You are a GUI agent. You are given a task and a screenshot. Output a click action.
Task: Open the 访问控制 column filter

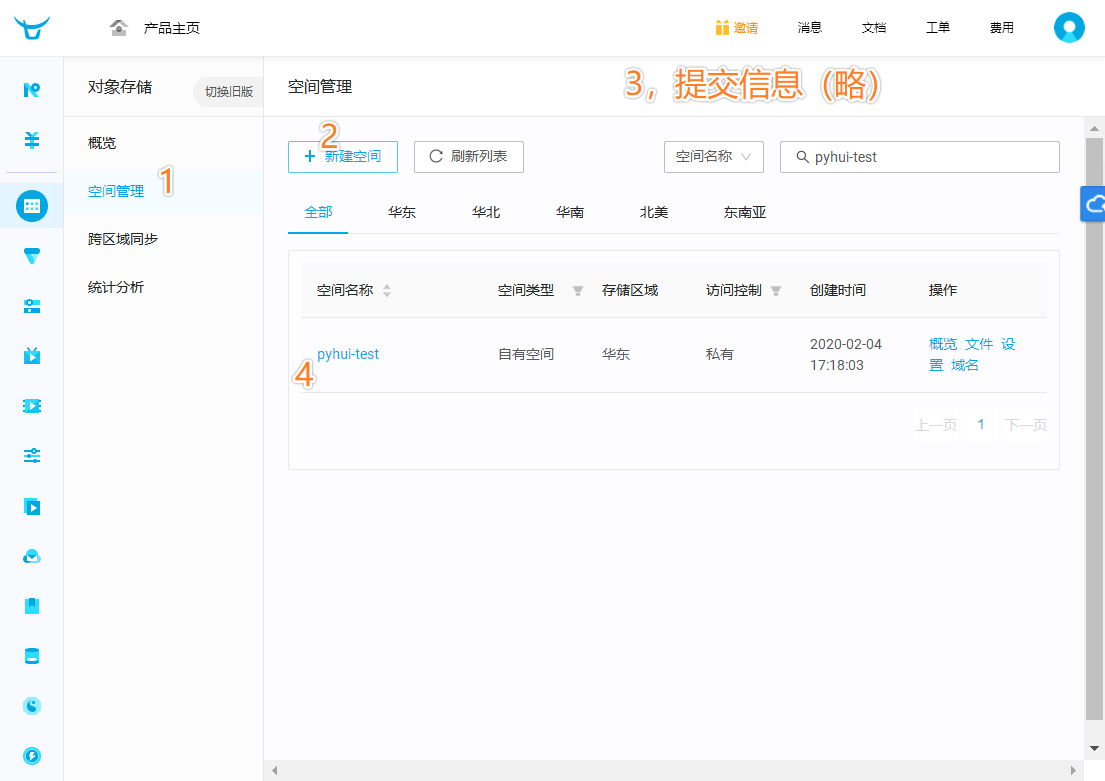point(775,290)
